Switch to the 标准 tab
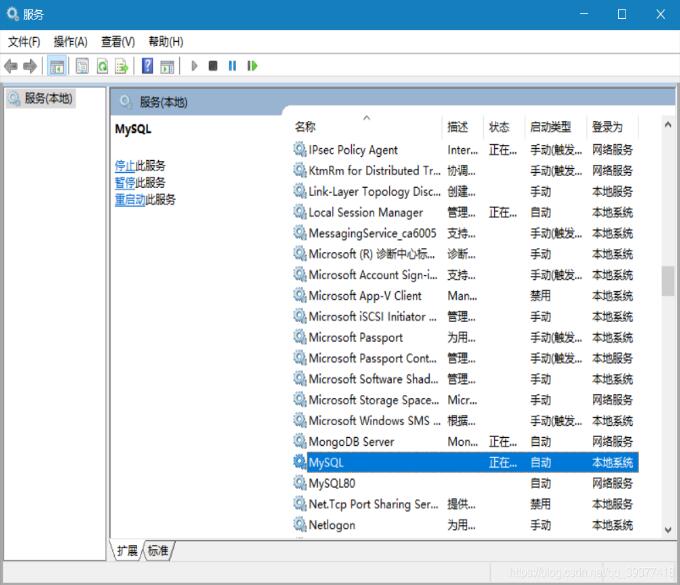The width and height of the screenshot is (680, 585). click(158, 550)
